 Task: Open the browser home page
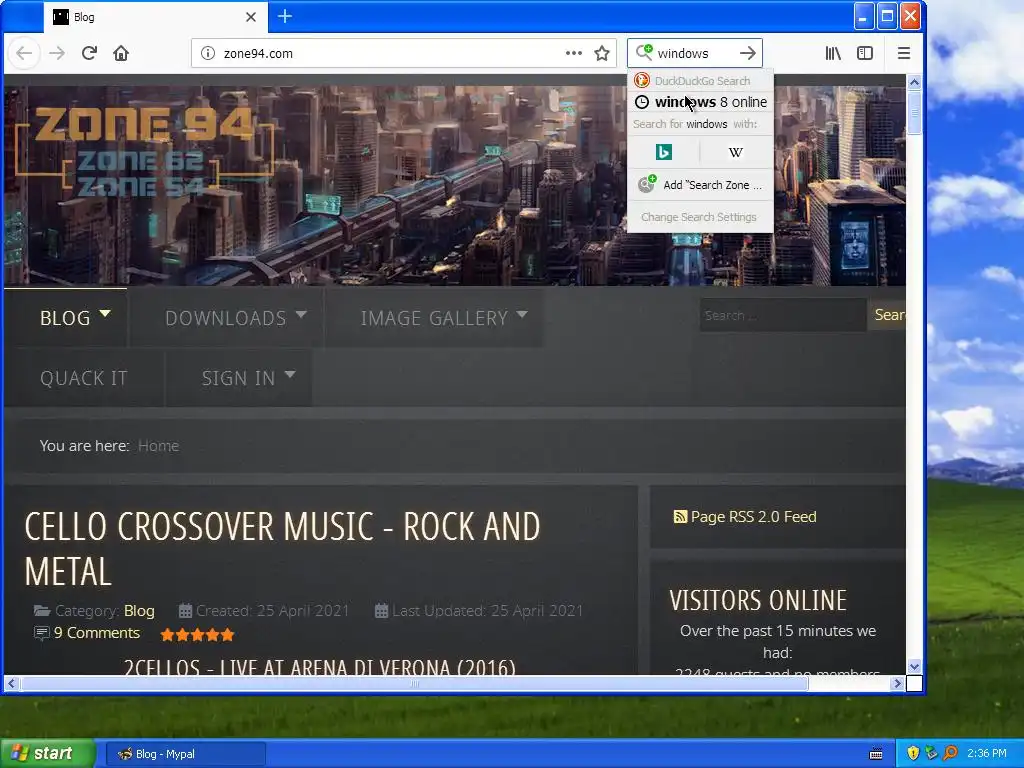click(x=121, y=53)
